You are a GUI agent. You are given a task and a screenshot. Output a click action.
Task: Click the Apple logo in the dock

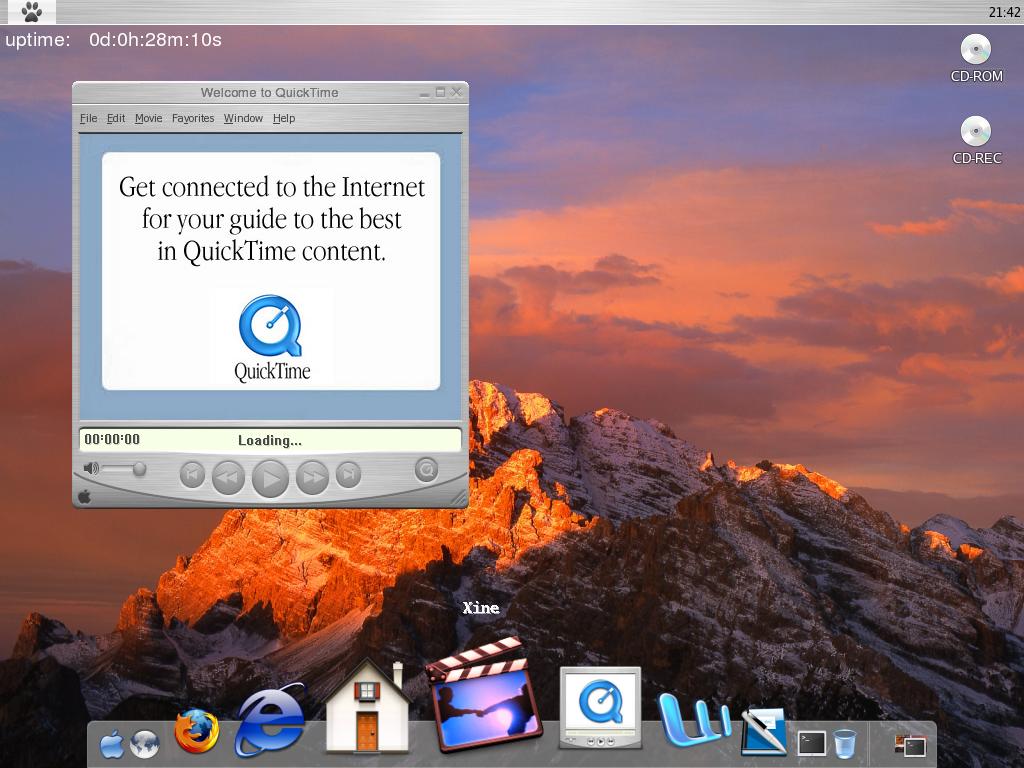[x=112, y=744]
